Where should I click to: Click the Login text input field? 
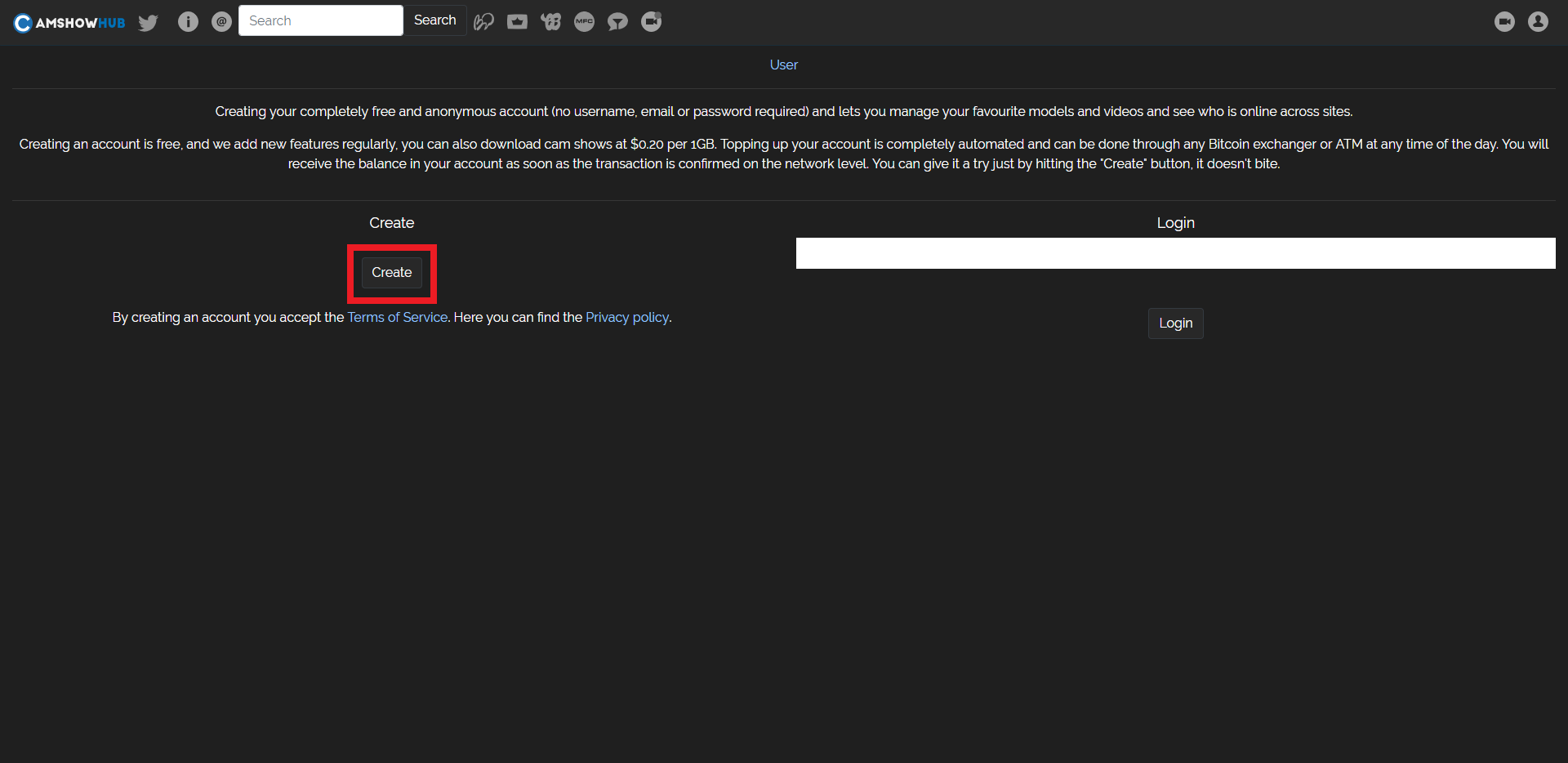click(1175, 253)
